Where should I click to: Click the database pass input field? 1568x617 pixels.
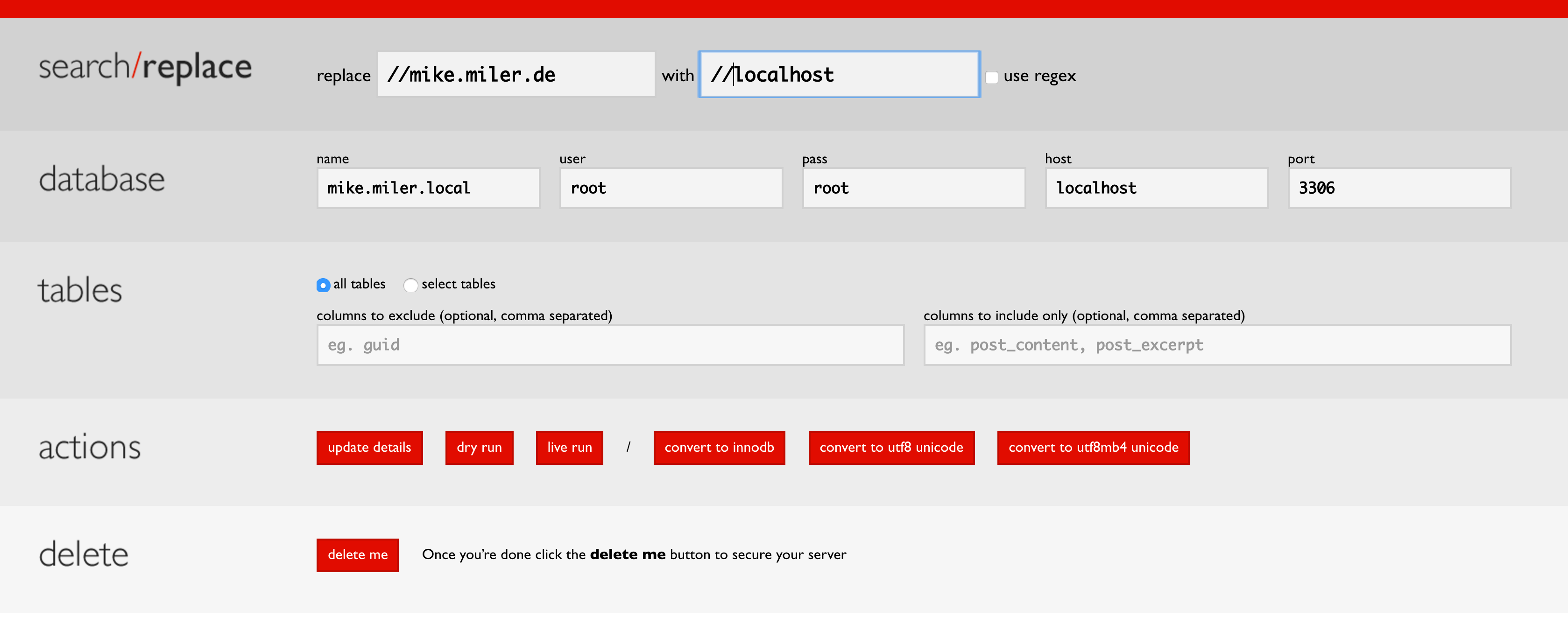pos(913,188)
